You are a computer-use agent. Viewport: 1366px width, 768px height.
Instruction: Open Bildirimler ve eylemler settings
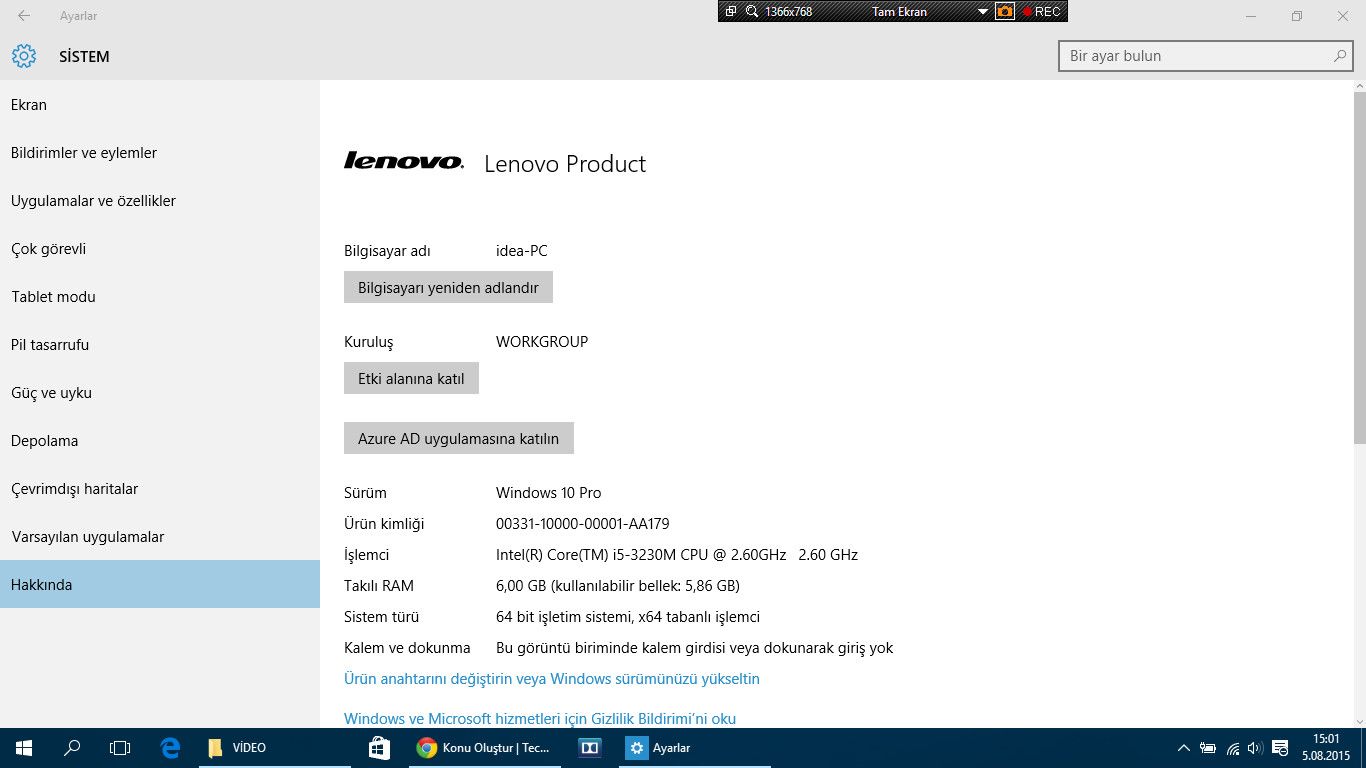(x=160, y=153)
